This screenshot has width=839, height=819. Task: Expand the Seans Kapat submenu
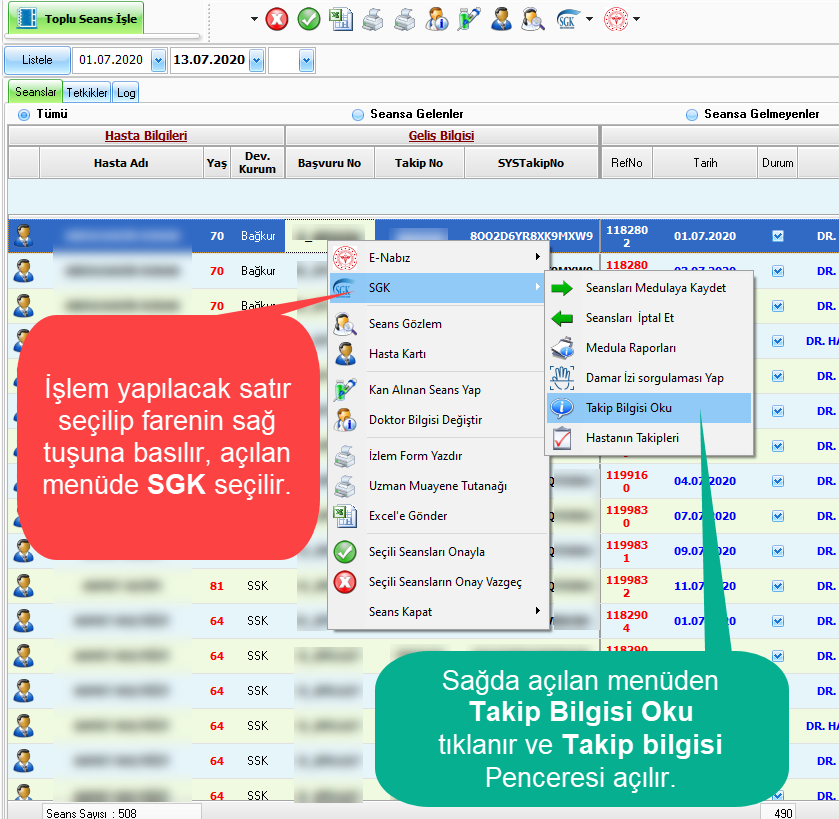[437, 611]
